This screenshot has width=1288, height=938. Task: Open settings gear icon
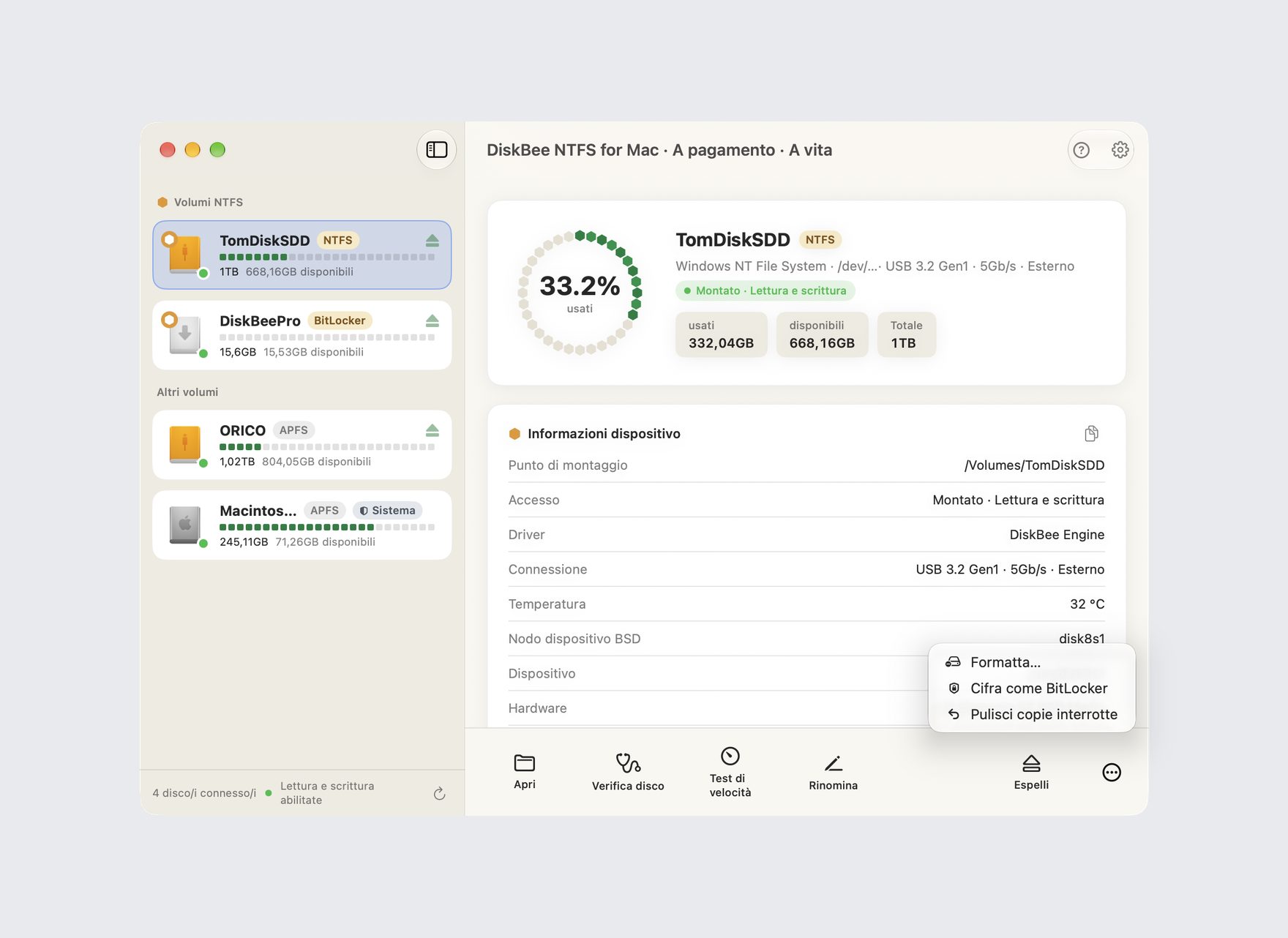[x=1120, y=150]
